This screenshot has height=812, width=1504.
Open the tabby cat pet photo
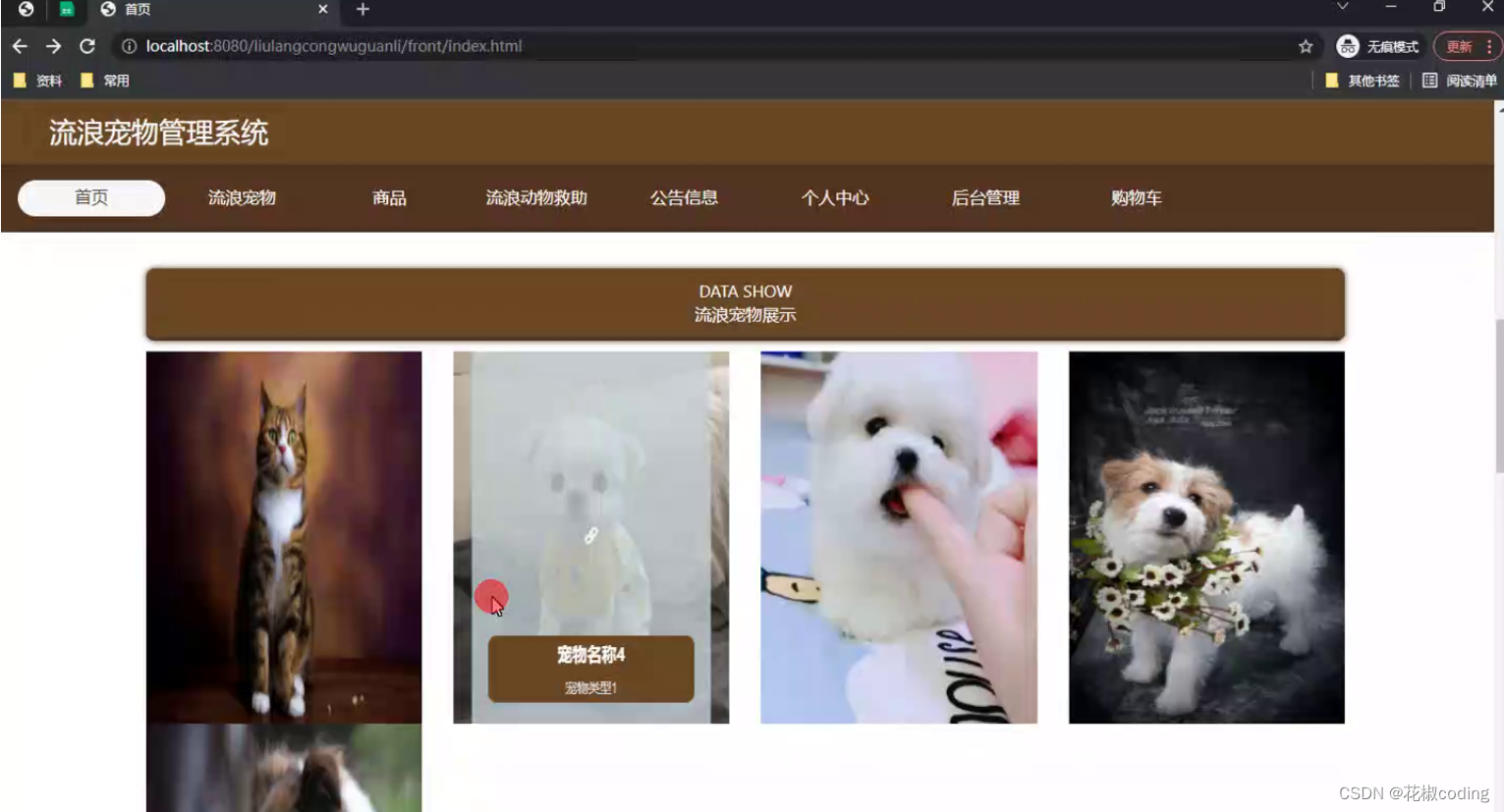pos(284,537)
